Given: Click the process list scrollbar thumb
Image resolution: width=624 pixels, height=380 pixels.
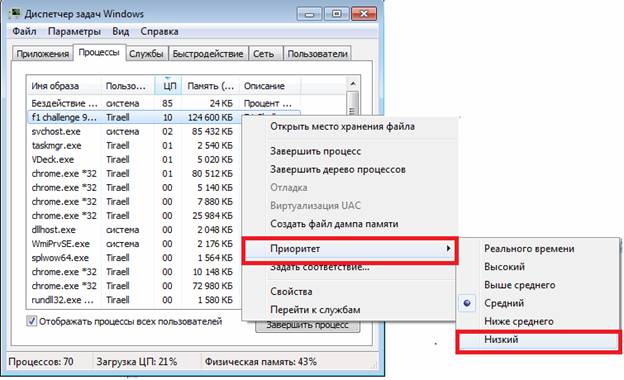Looking at the screenshot, I should pyautogui.click(x=353, y=104).
